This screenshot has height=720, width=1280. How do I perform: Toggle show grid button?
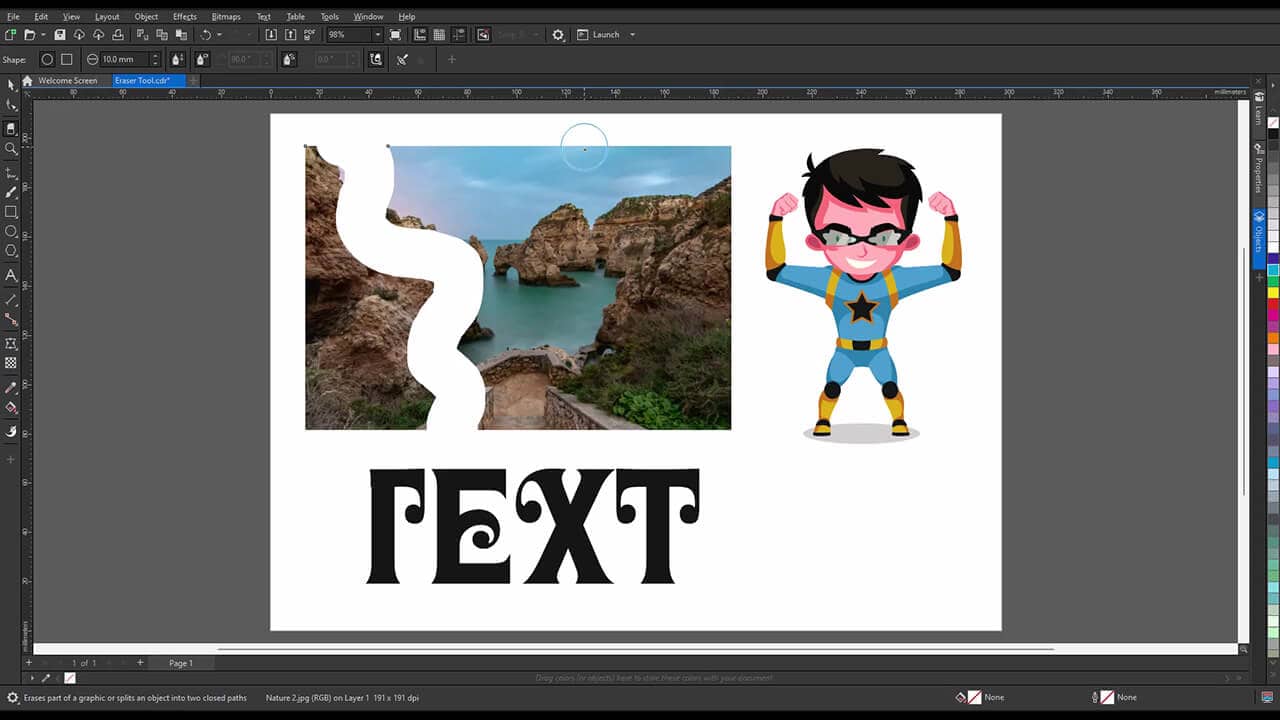tap(439, 34)
